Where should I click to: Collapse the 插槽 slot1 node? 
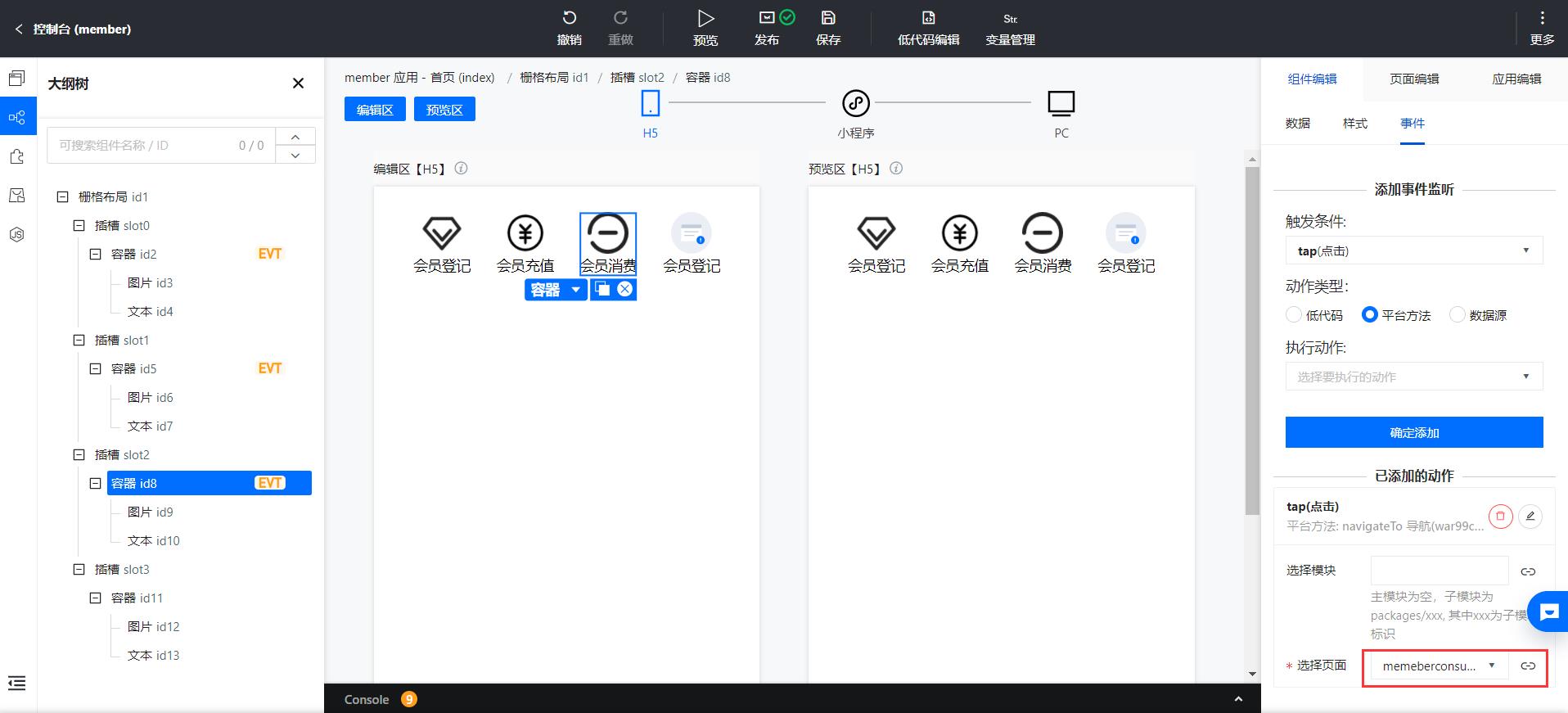point(79,340)
